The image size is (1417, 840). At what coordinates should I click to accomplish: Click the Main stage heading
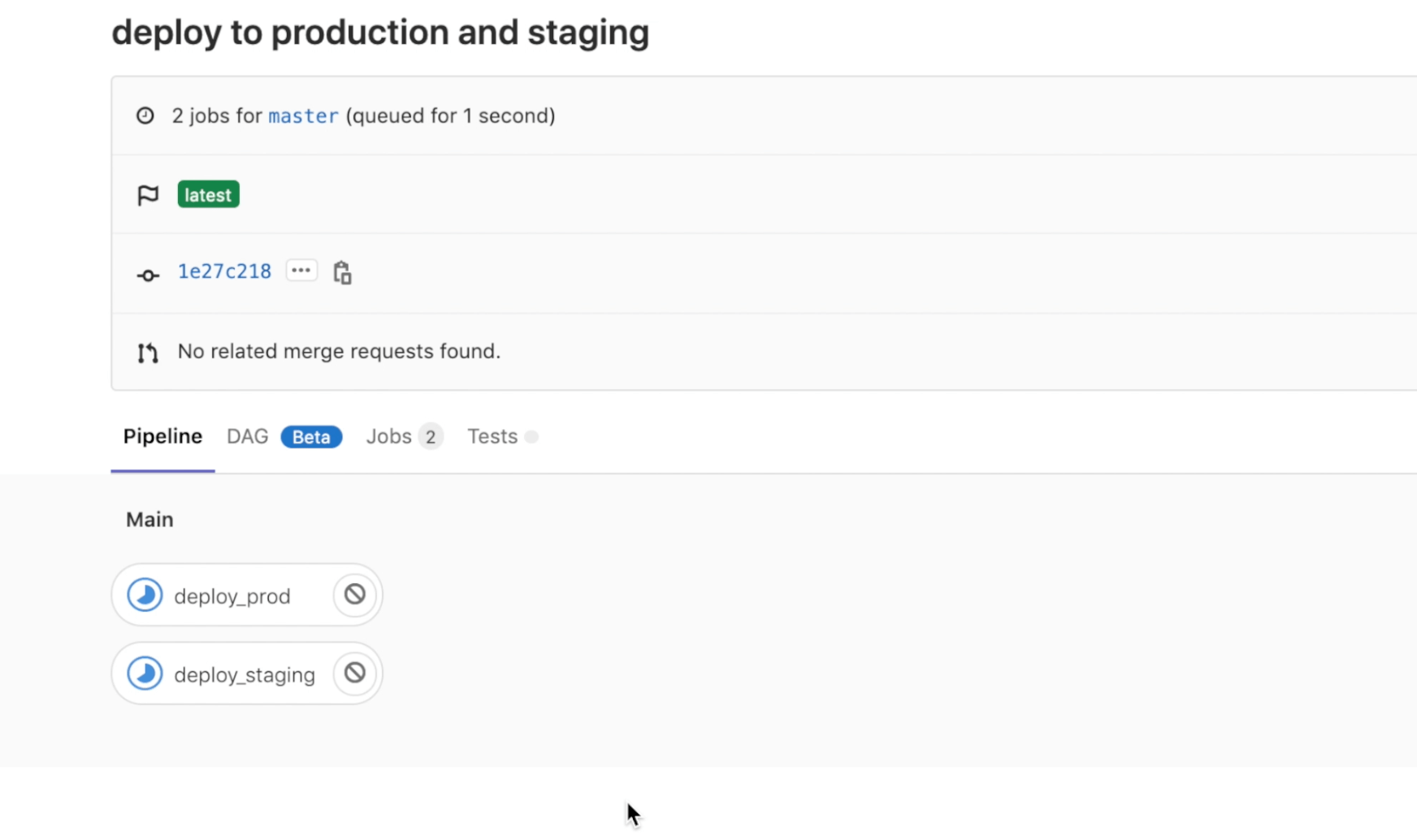(149, 519)
